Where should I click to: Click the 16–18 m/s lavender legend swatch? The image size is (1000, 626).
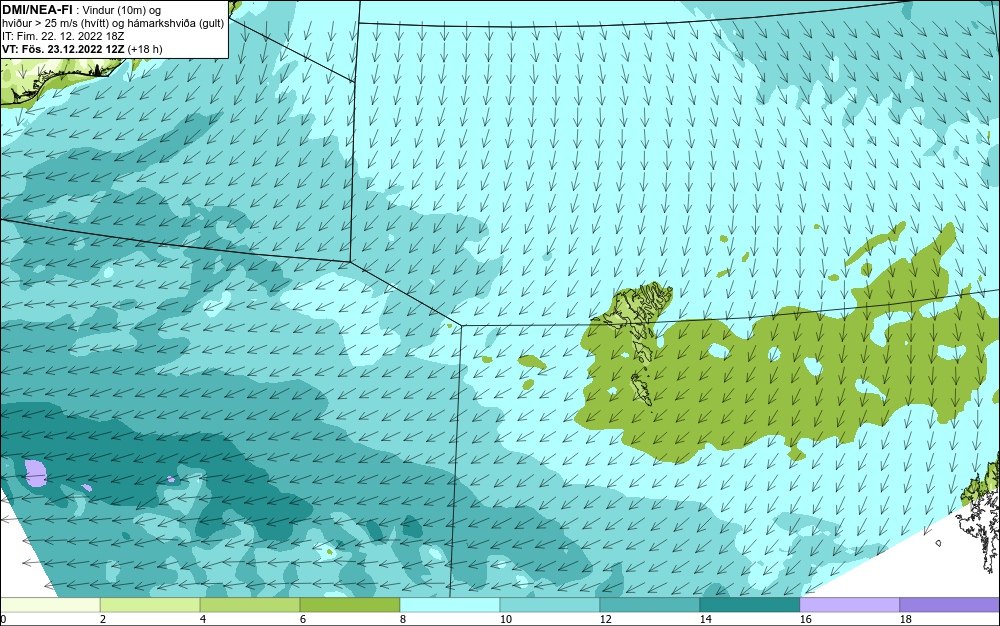click(849, 605)
